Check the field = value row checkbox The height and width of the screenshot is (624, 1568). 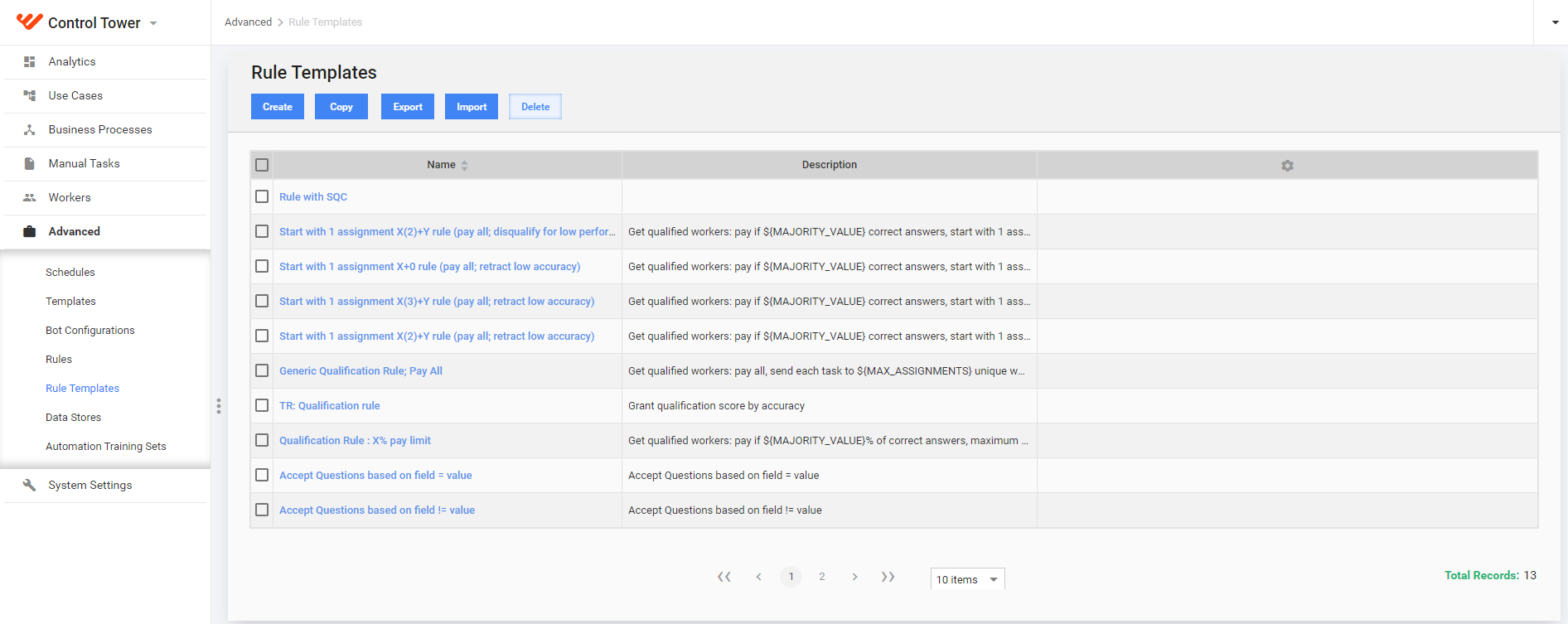[262, 475]
